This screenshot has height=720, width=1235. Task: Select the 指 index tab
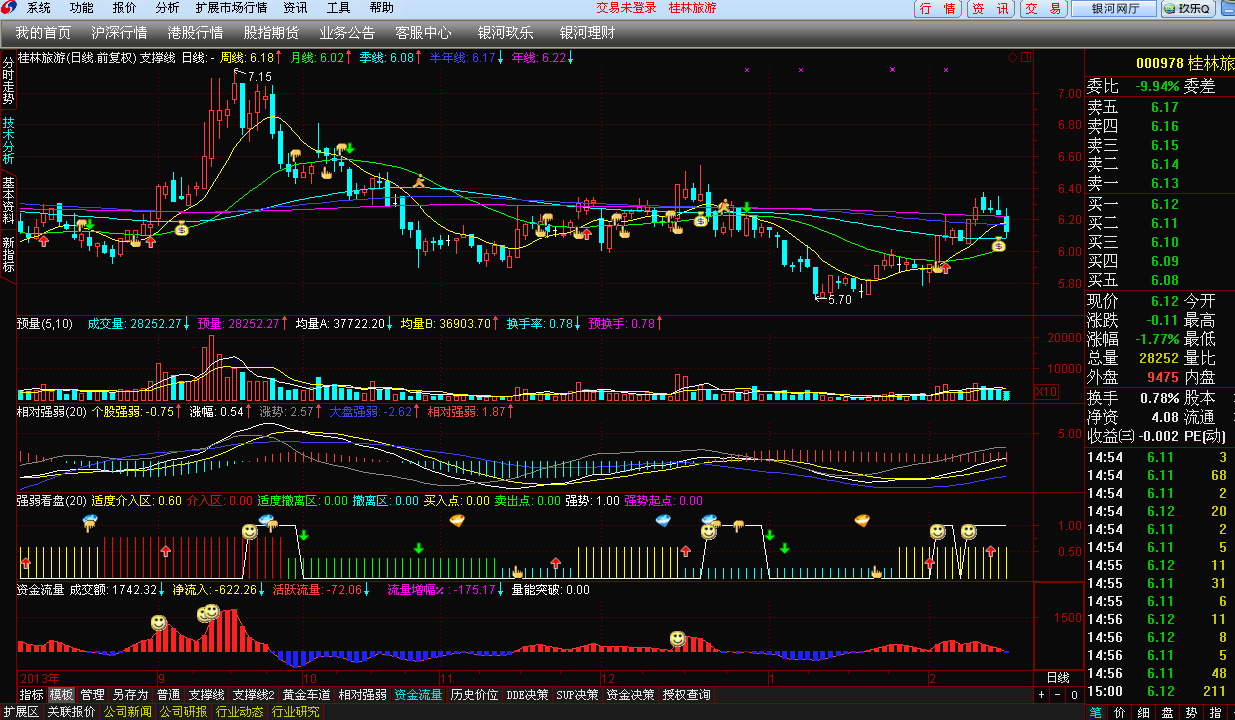click(1215, 712)
